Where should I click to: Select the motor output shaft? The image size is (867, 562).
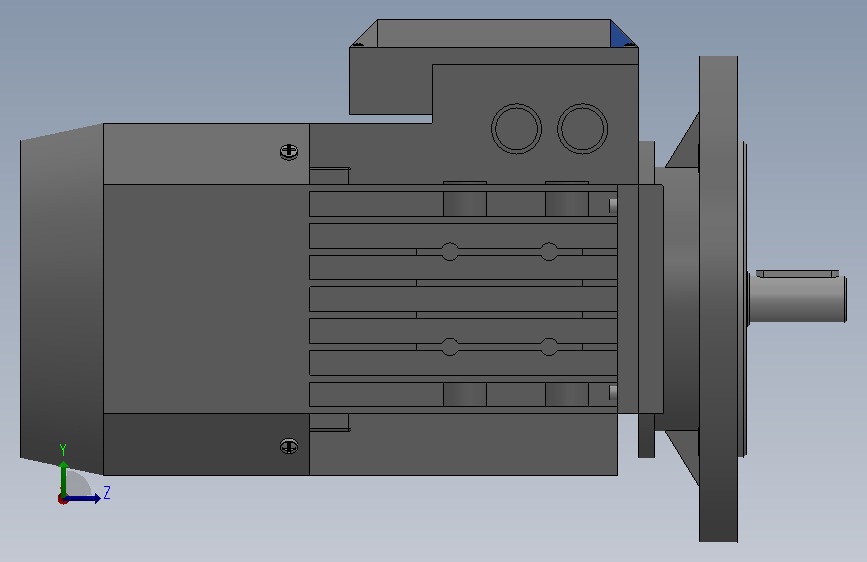(x=797, y=299)
